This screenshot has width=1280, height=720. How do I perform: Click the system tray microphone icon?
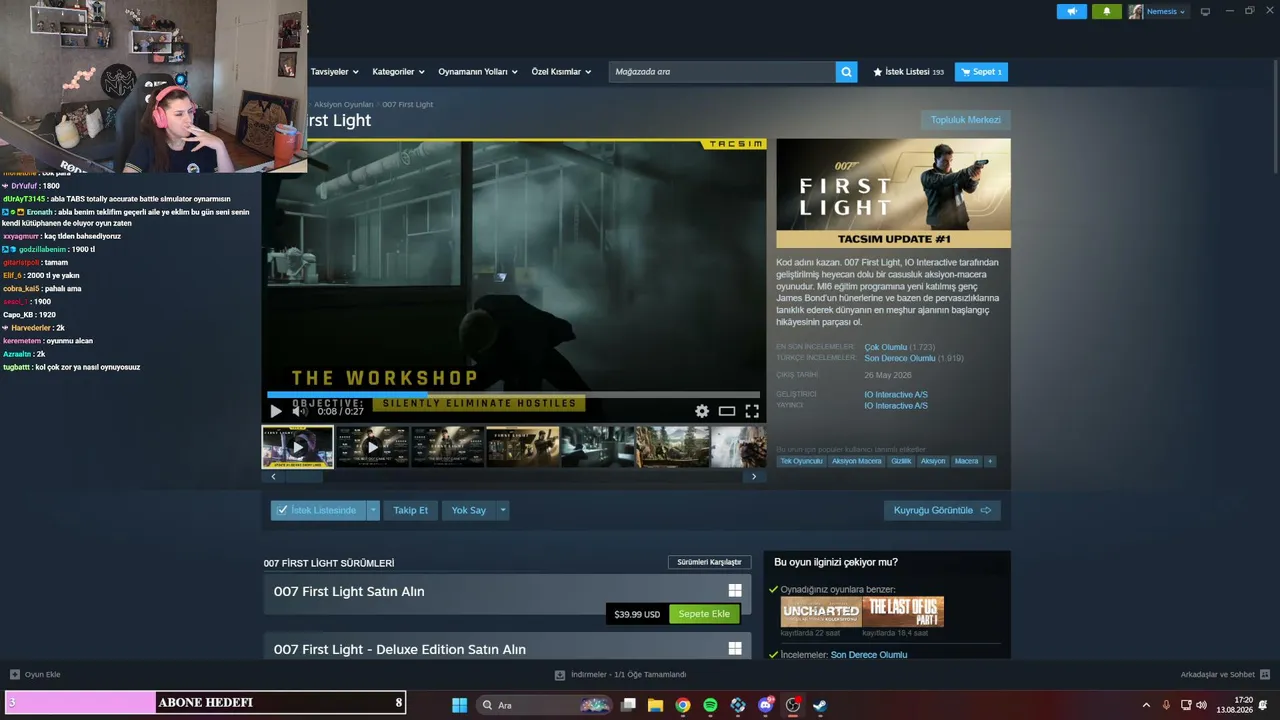pyautogui.click(x=1166, y=705)
